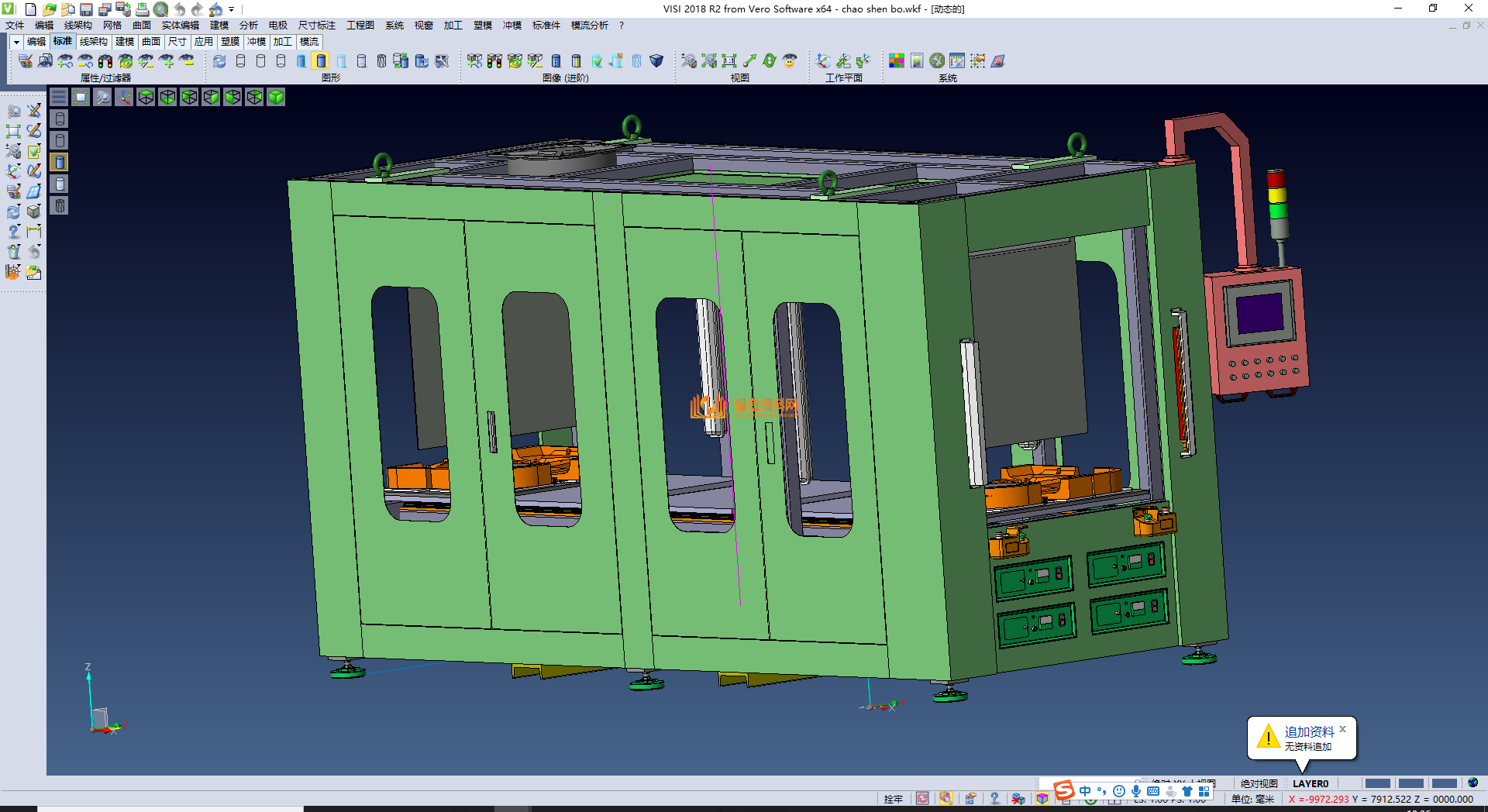1488x812 pixels.
Task: Open the system color palette icon
Action: [896, 60]
